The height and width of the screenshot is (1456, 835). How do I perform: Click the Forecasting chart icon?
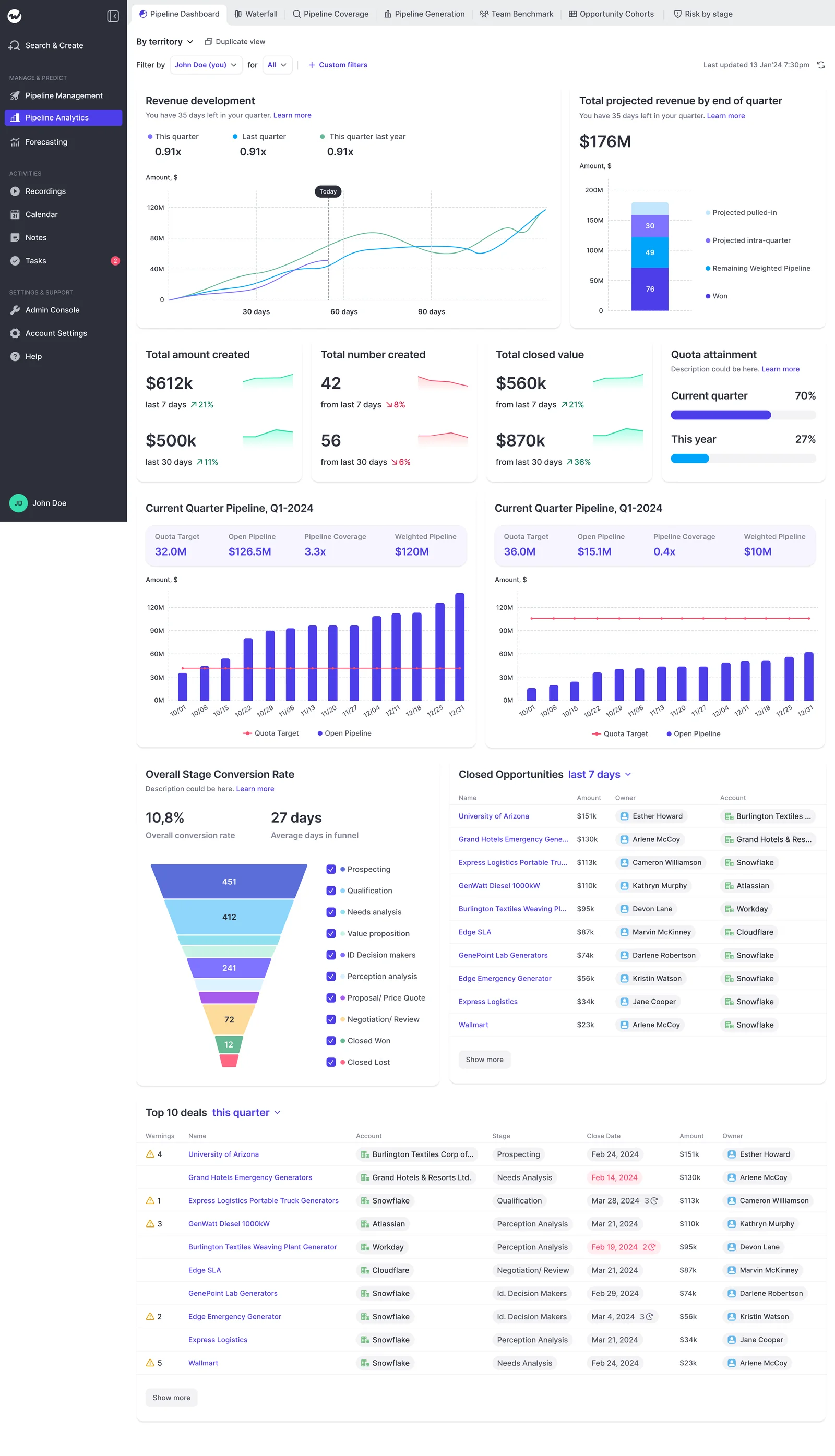[x=15, y=142]
